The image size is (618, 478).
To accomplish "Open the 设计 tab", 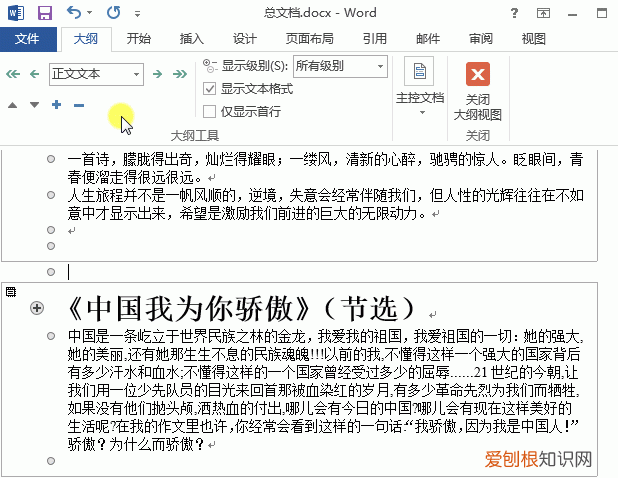I will (x=244, y=39).
